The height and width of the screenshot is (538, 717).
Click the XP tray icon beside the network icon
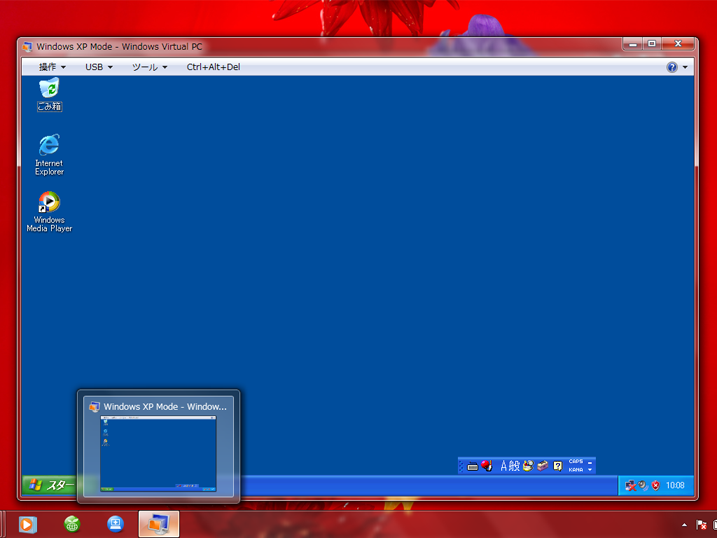click(x=644, y=485)
